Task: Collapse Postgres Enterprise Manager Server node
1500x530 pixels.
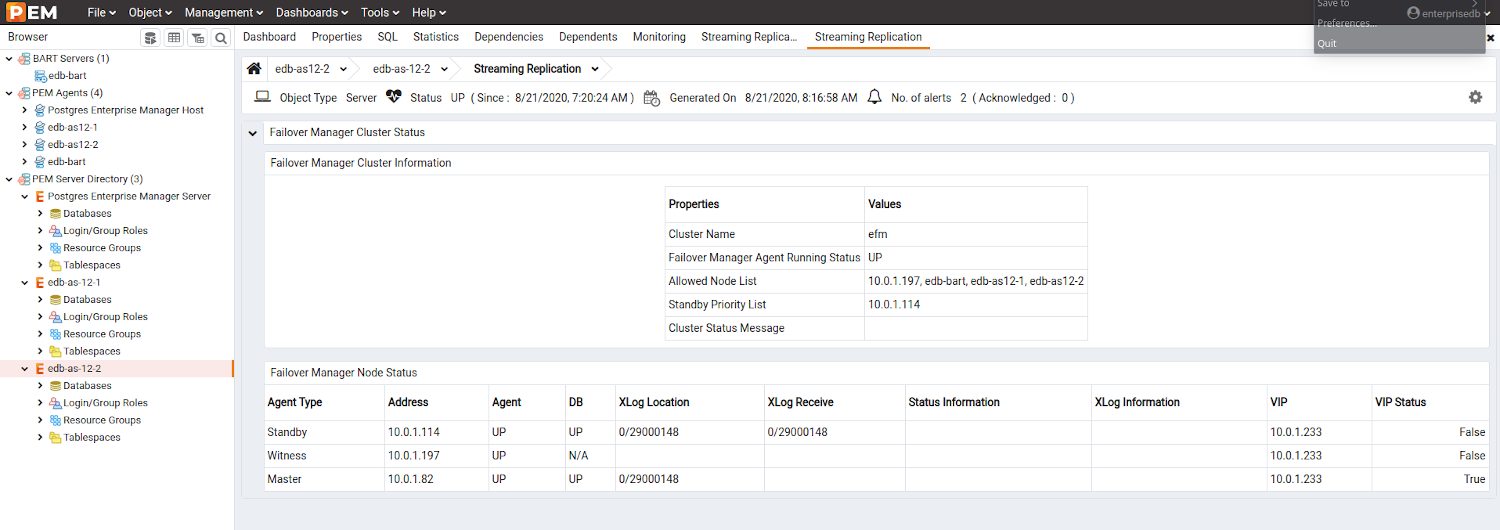Action: coord(24,196)
